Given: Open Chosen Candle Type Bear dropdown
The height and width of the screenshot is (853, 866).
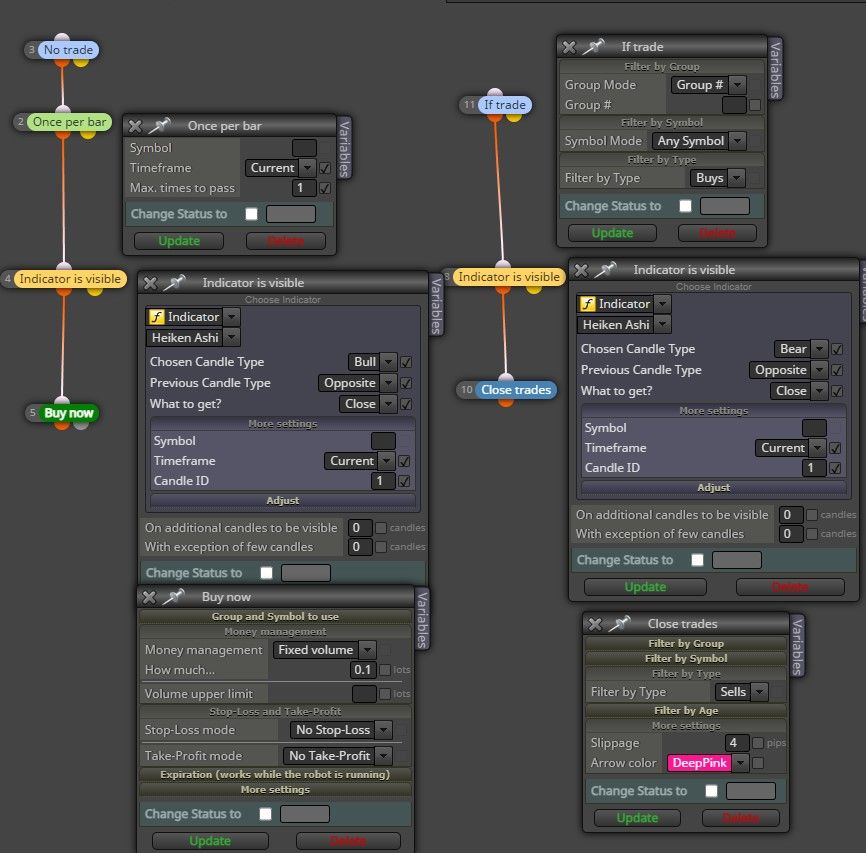Looking at the screenshot, I should pos(801,349).
